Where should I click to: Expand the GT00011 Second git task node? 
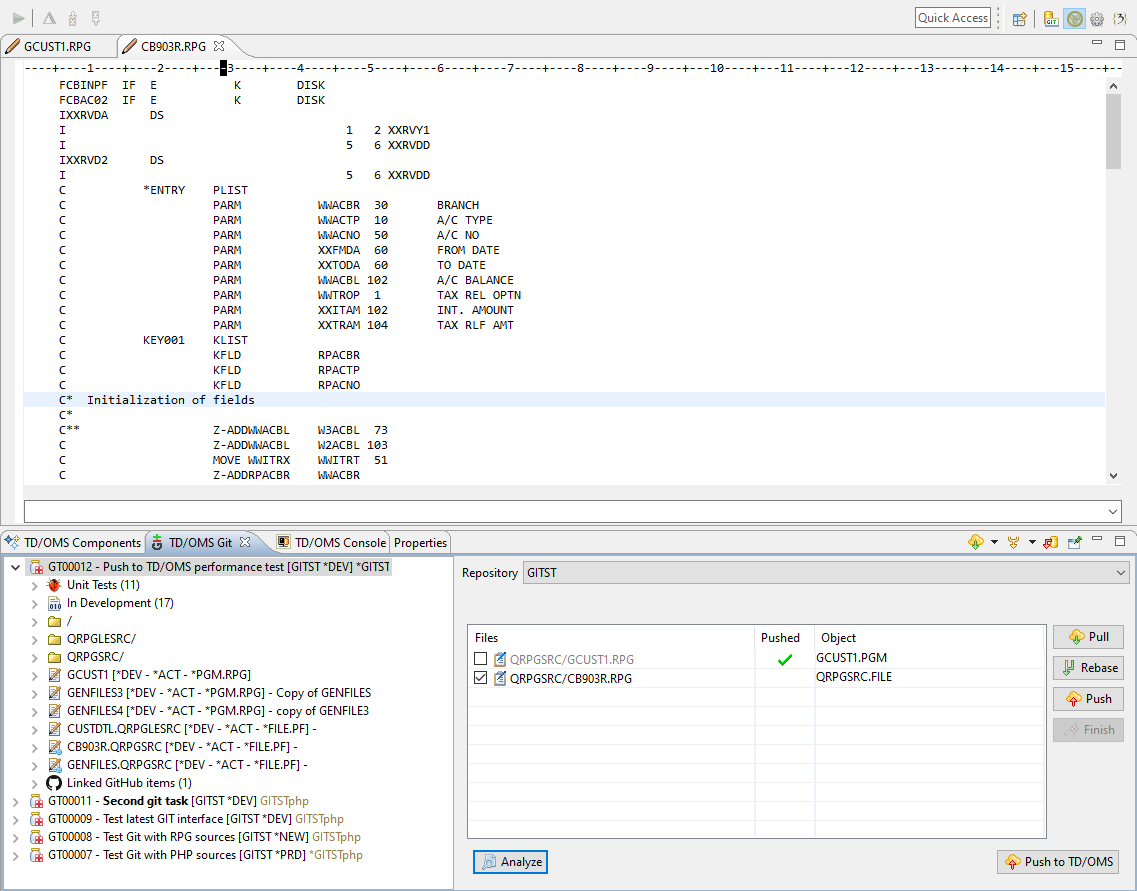16,801
